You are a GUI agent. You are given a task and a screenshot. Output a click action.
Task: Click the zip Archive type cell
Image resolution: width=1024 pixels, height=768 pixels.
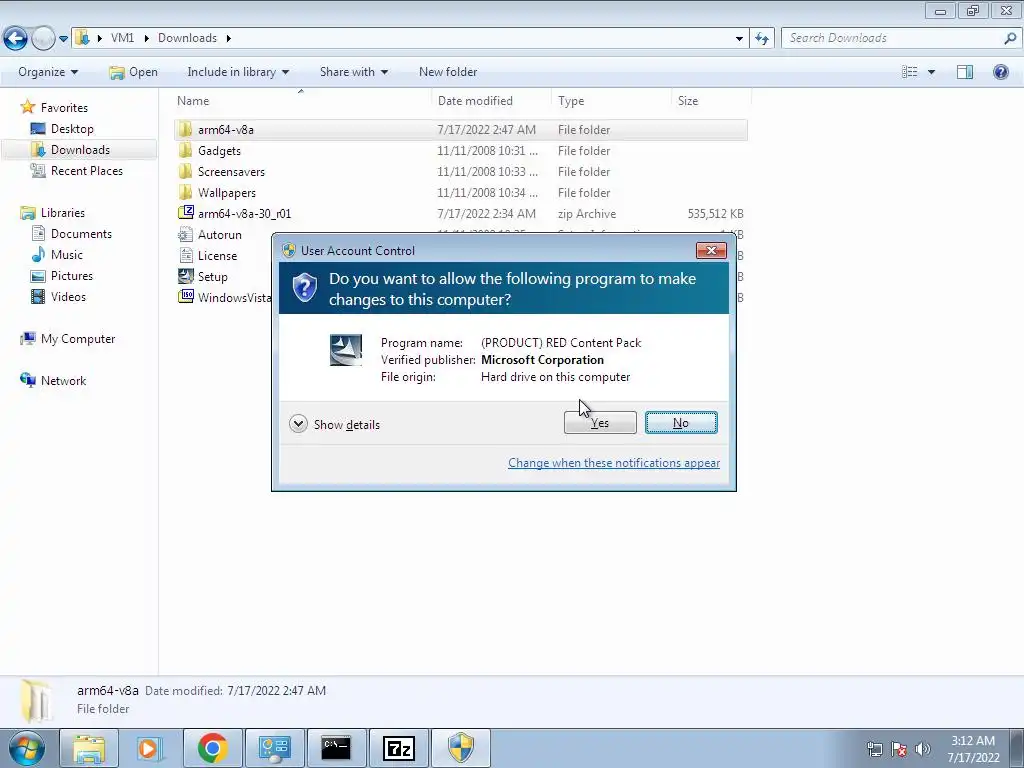pos(586,214)
